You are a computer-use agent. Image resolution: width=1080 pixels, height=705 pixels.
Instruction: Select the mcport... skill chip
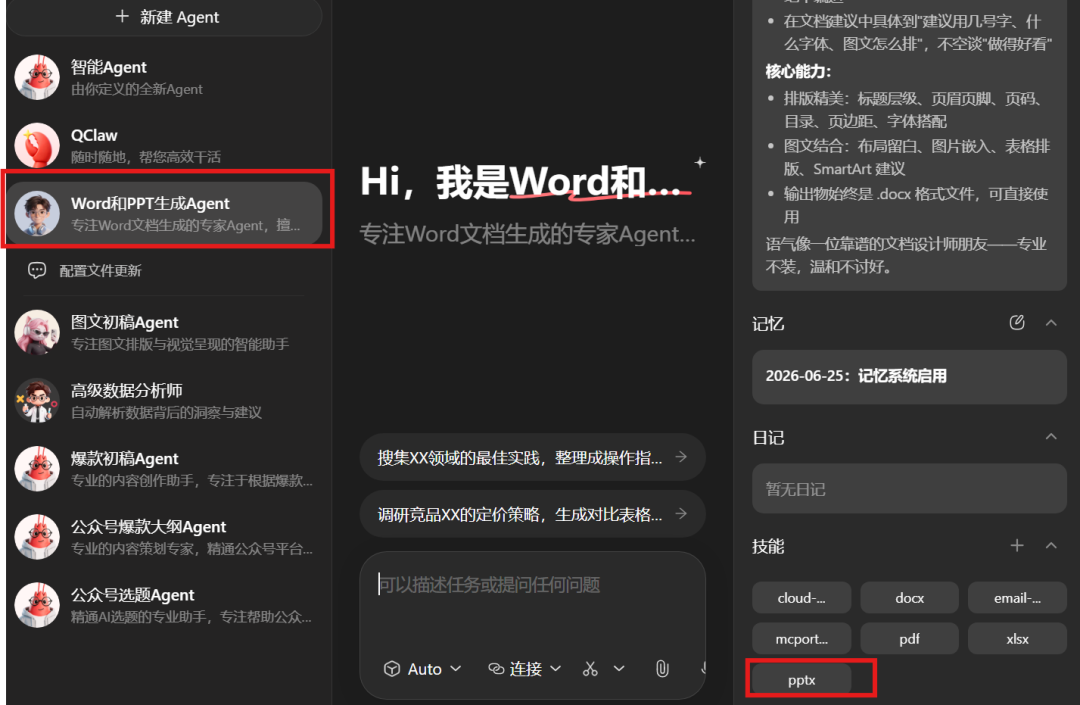tap(802, 638)
